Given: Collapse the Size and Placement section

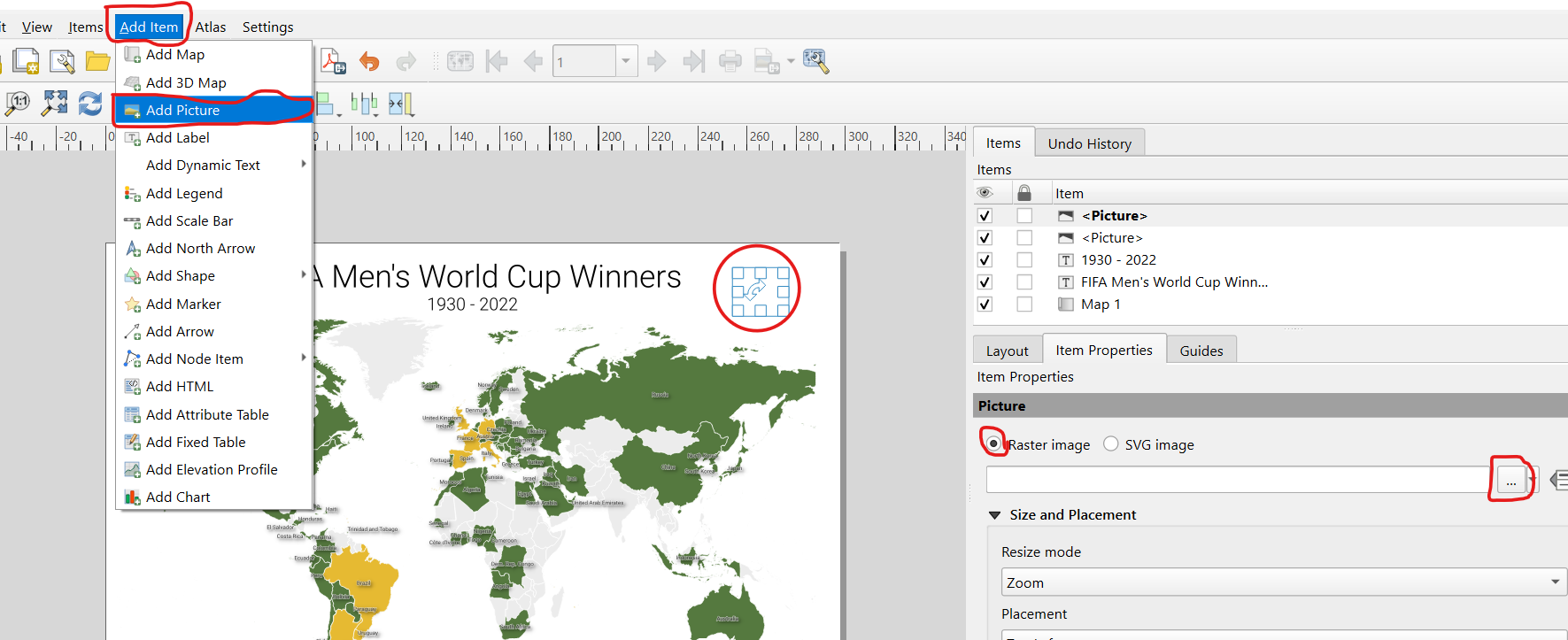Looking at the screenshot, I should tap(994, 515).
